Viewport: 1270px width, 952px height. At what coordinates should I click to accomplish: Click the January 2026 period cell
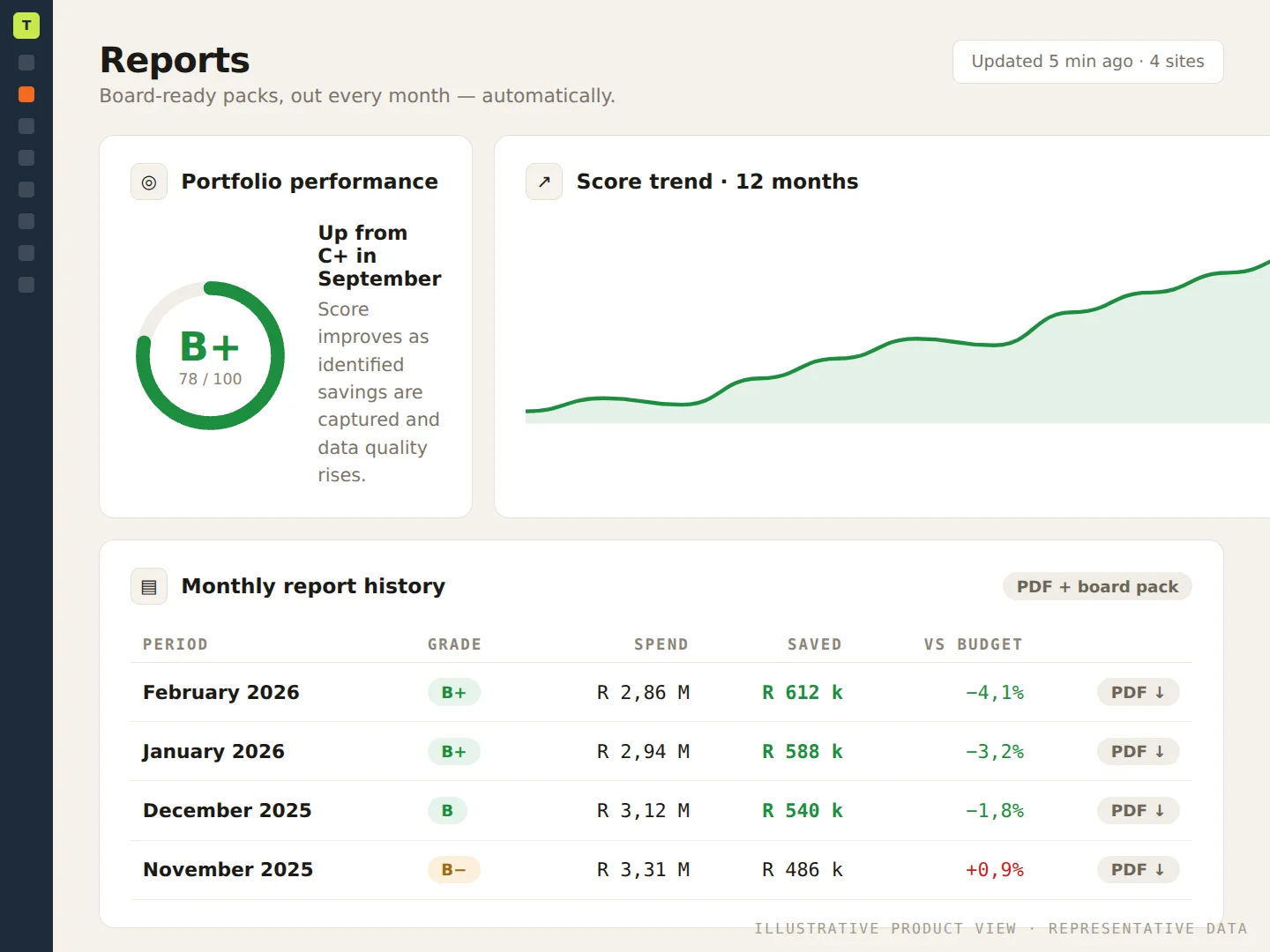[x=213, y=751]
